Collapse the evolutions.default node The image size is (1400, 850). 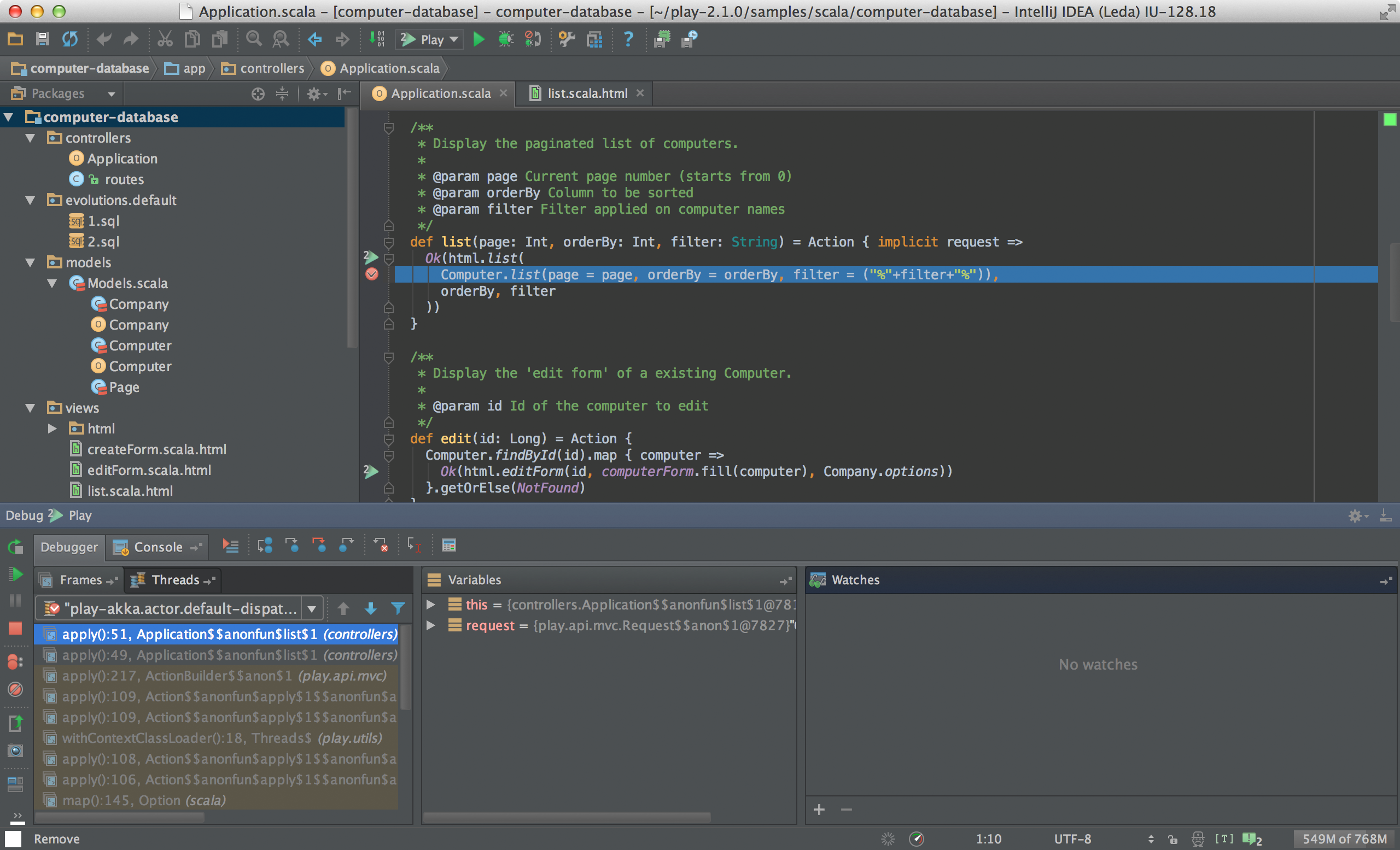point(31,200)
